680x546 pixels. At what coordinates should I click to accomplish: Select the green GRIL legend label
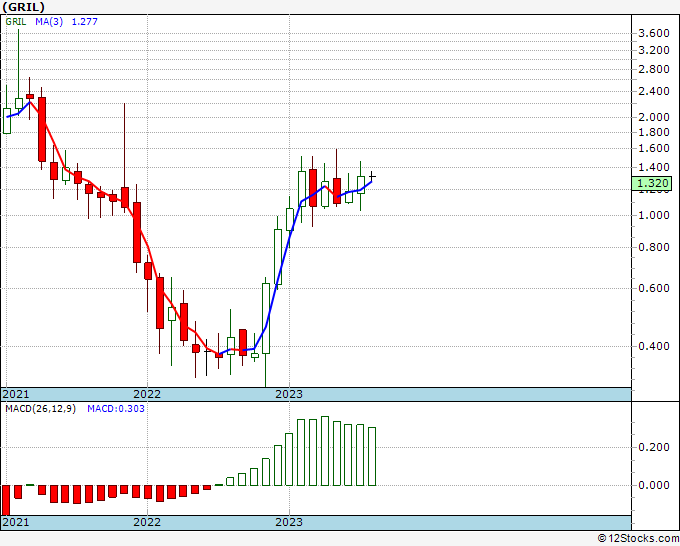tap(16, 22)
